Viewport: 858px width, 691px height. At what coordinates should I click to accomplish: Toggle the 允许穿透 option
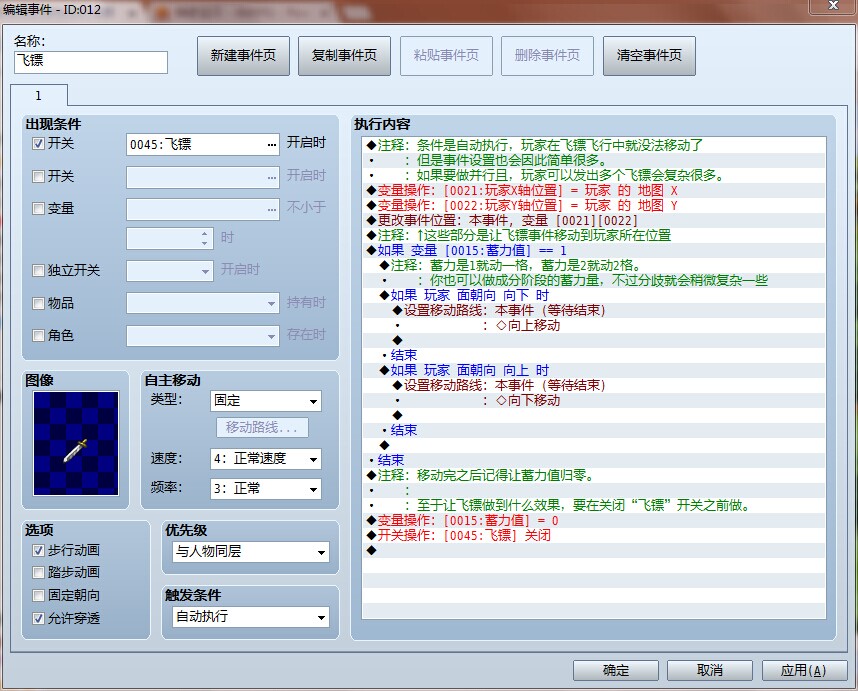(38, 618)
